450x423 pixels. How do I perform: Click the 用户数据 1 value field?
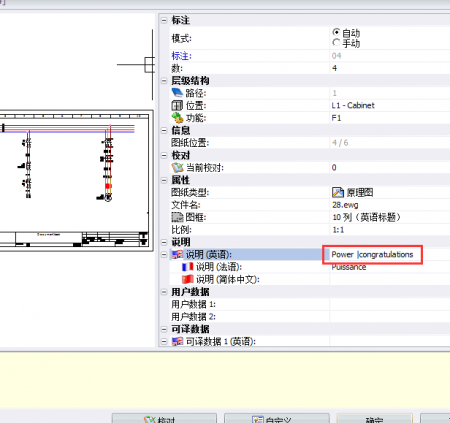[390, 304]
